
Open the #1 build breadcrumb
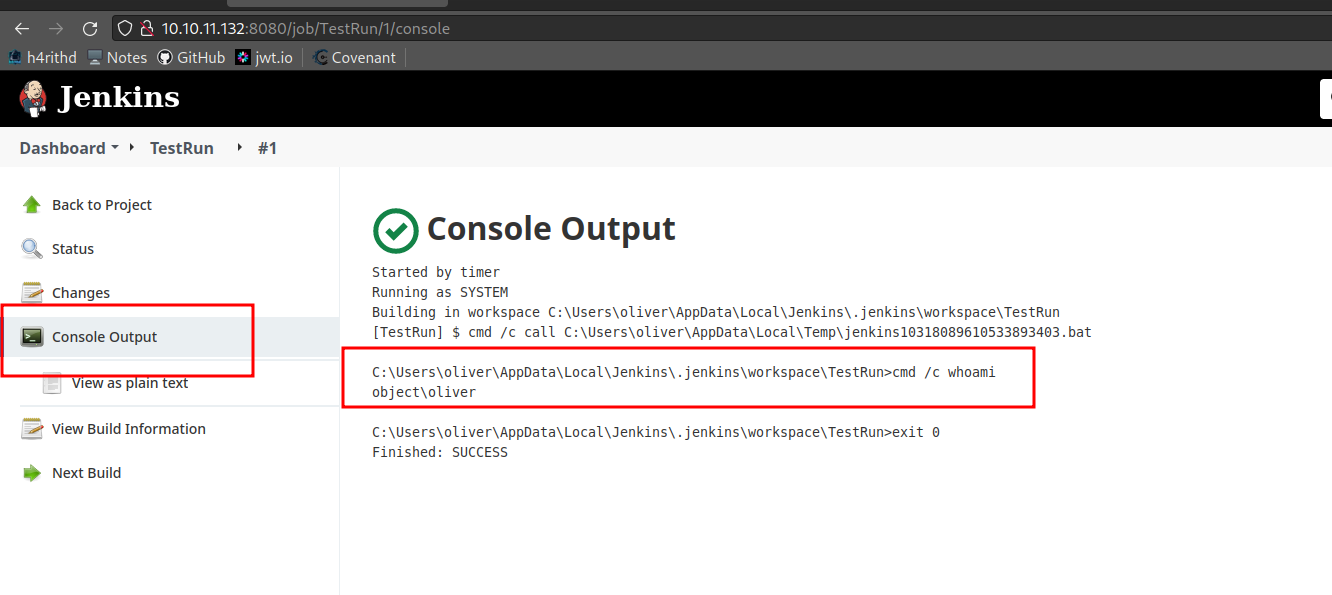(x=267, y=148)
